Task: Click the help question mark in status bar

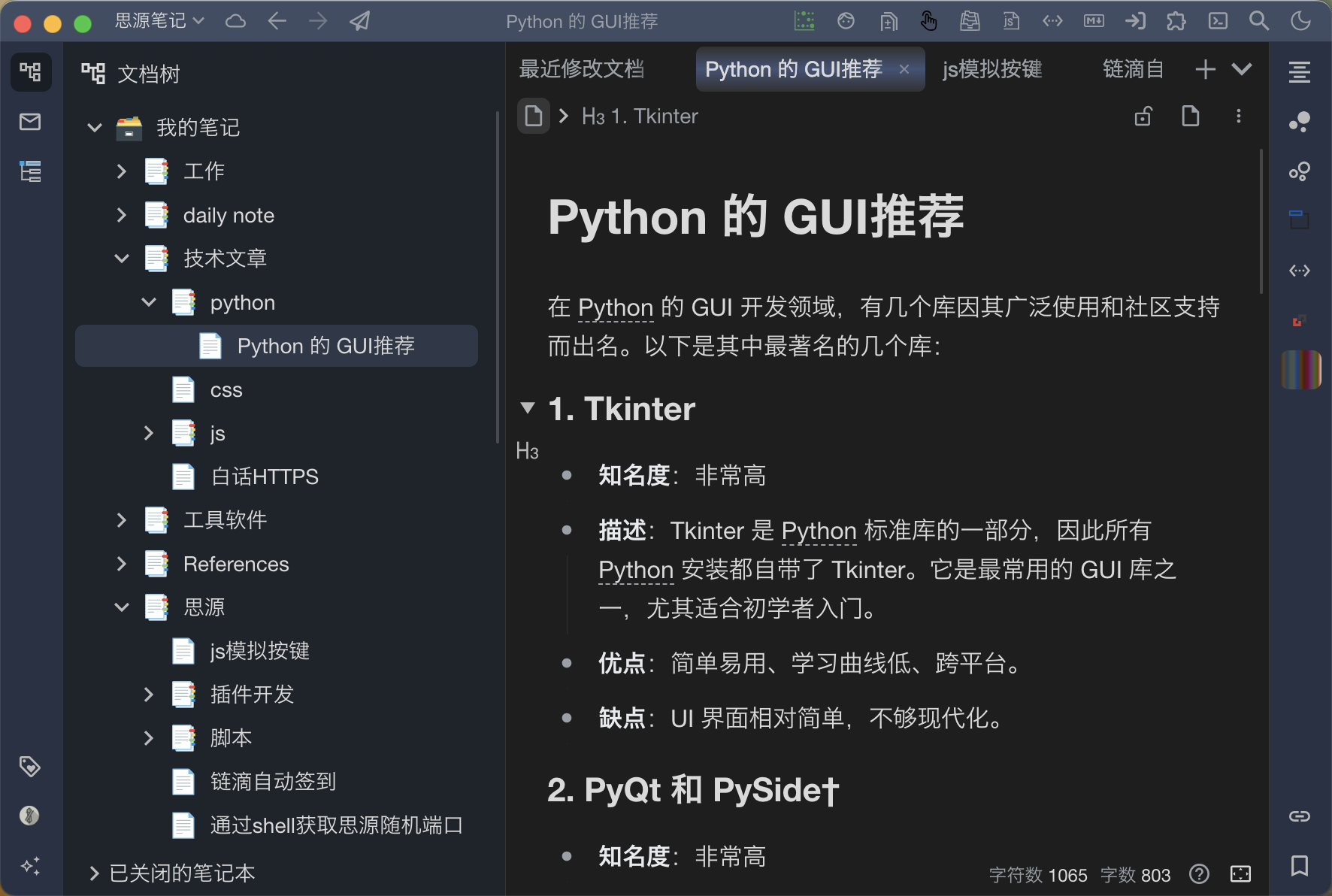Action: [1200, 874]
